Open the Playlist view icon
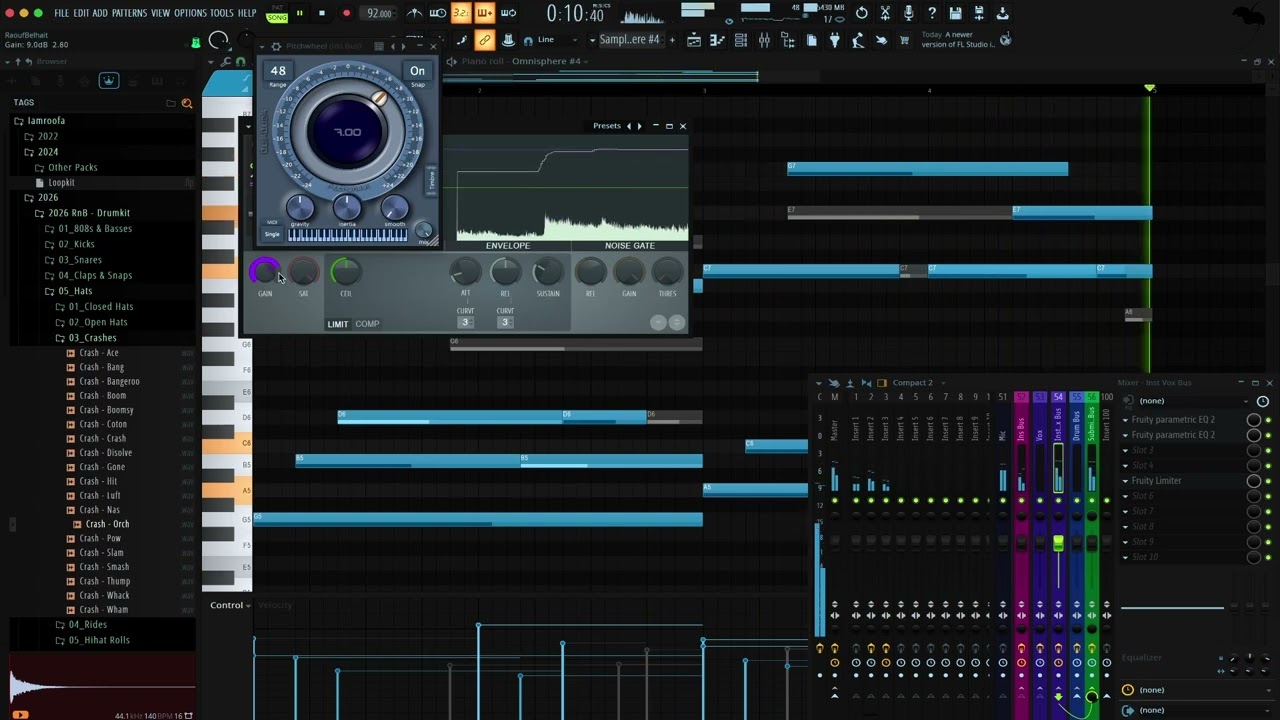This screenshot has height=720, width=1280. point(694,40)
